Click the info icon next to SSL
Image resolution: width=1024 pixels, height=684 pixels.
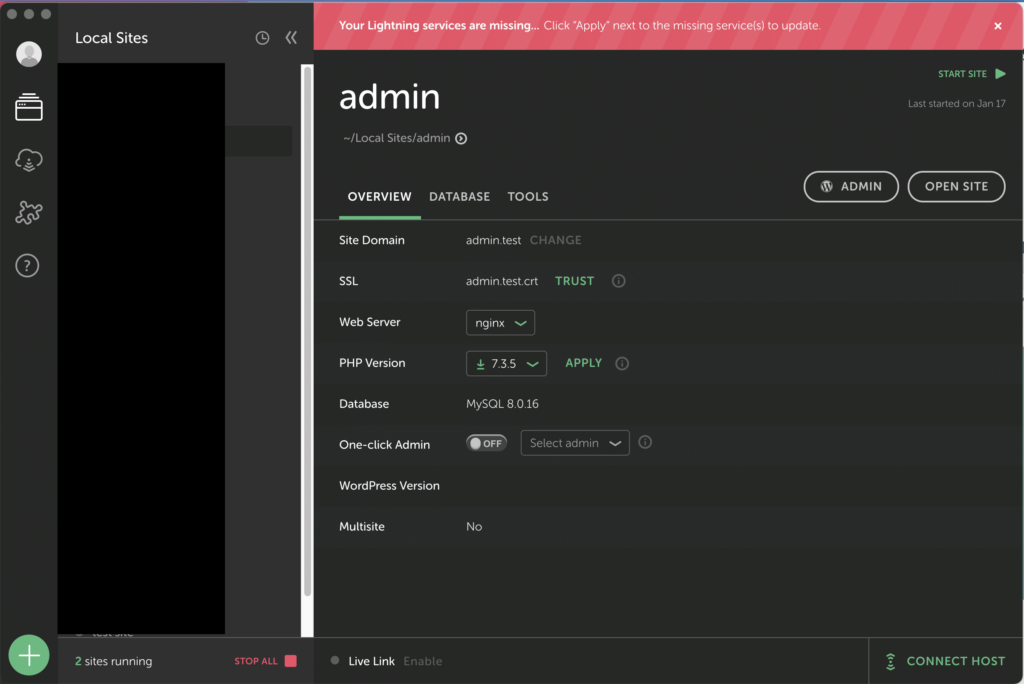click(x=618, y=281)
